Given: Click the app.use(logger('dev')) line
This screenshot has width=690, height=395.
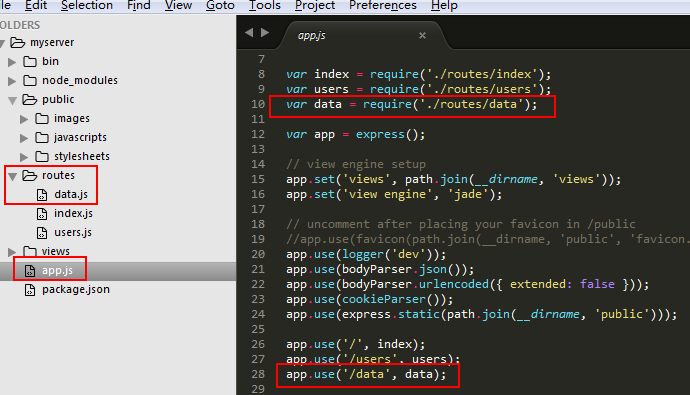Looking at the screenshot, I should (366, 254).
